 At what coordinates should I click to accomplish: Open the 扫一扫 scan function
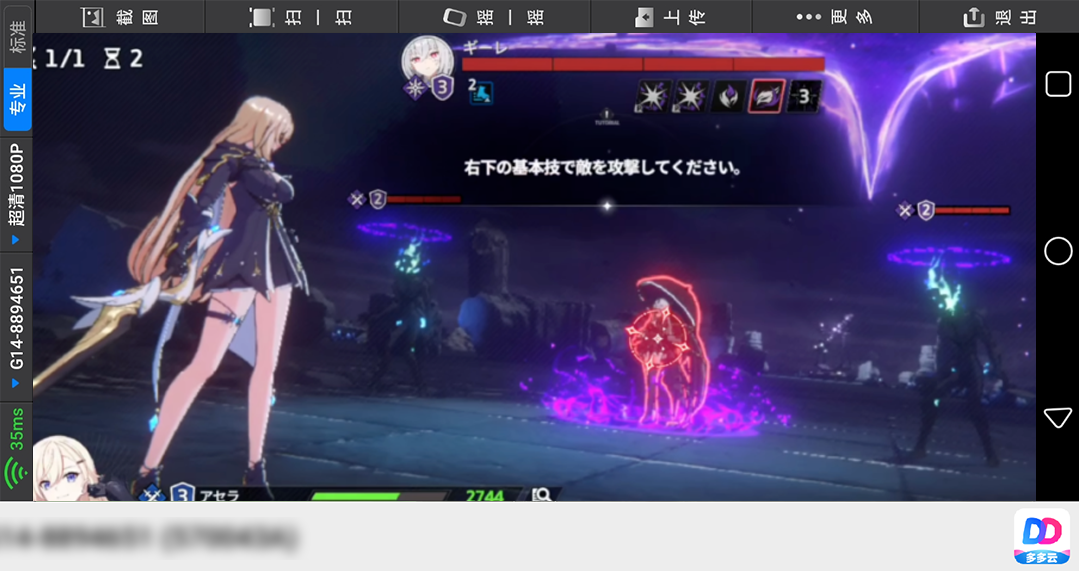coord(302,17)
